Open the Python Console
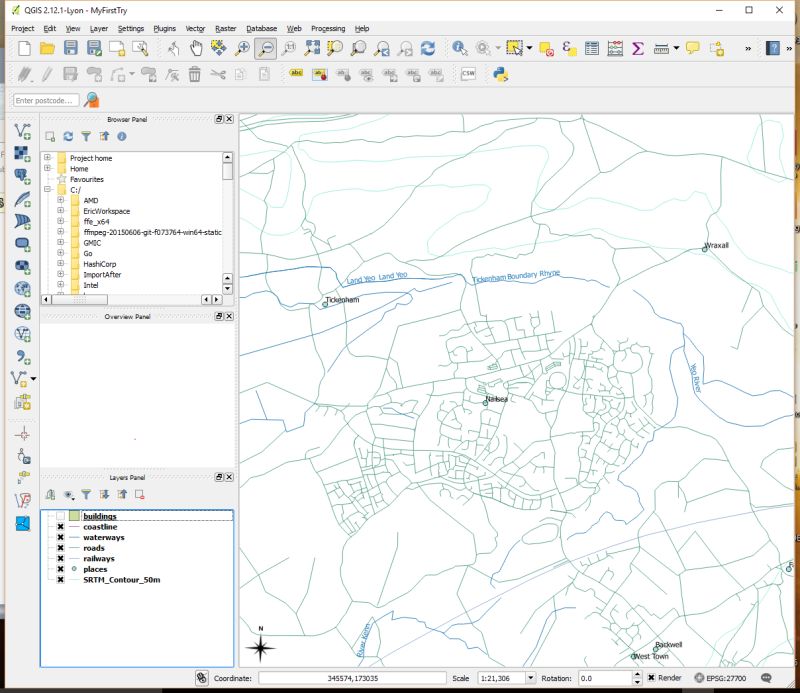 tap(499, 72)
